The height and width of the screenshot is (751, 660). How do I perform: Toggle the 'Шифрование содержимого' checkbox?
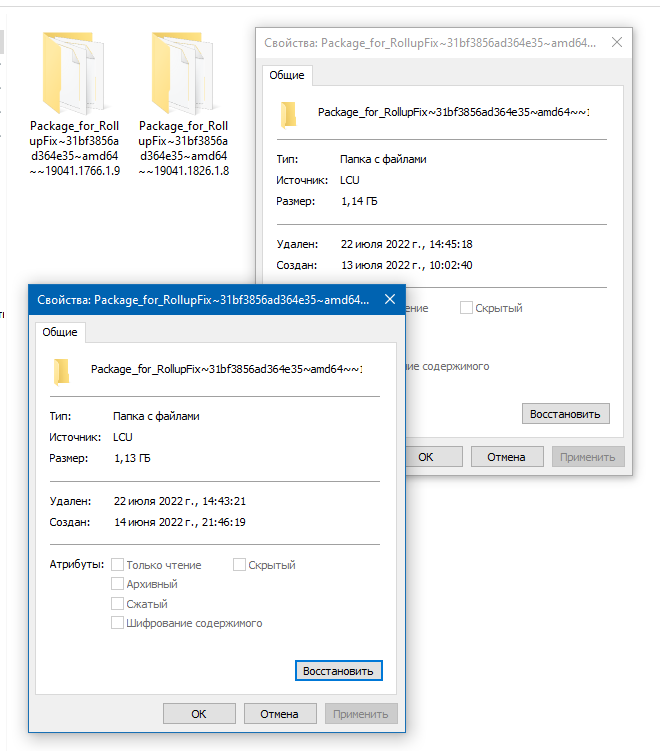tap(117, 623)
